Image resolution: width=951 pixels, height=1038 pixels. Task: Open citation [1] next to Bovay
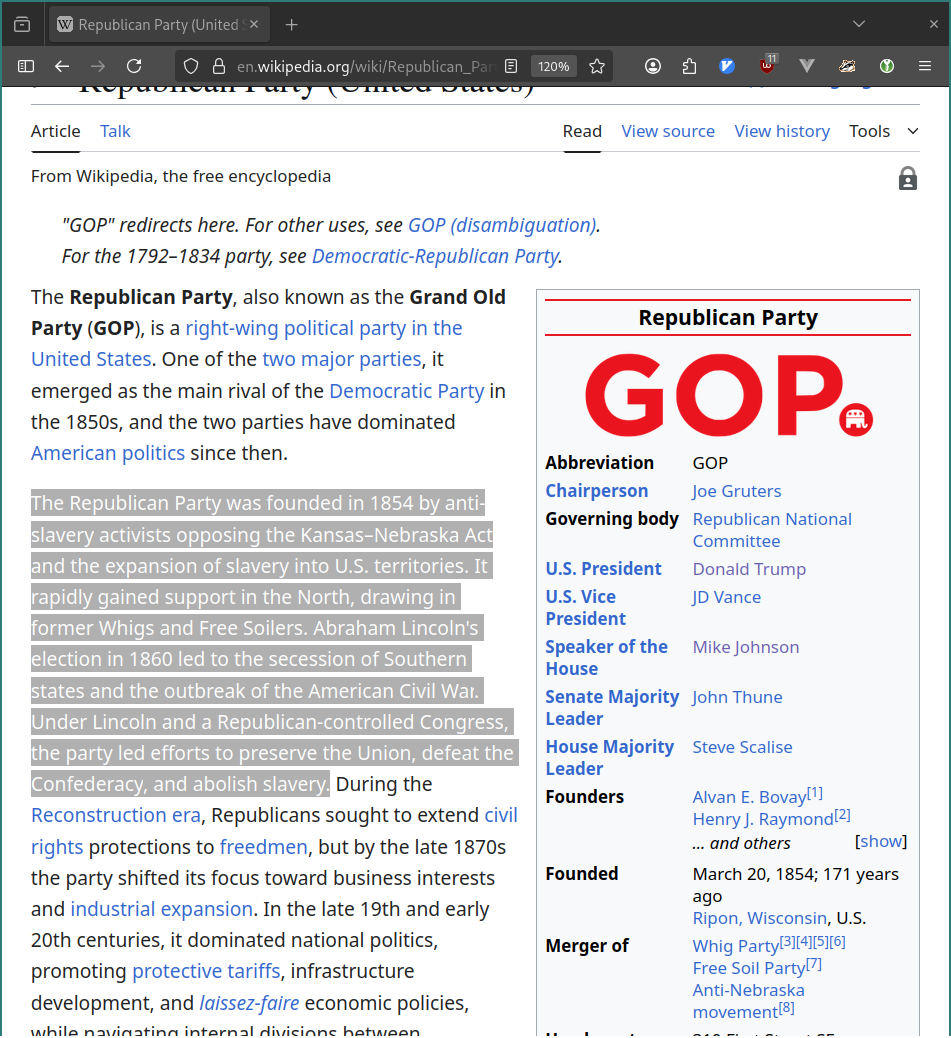[x=815, y=792]
